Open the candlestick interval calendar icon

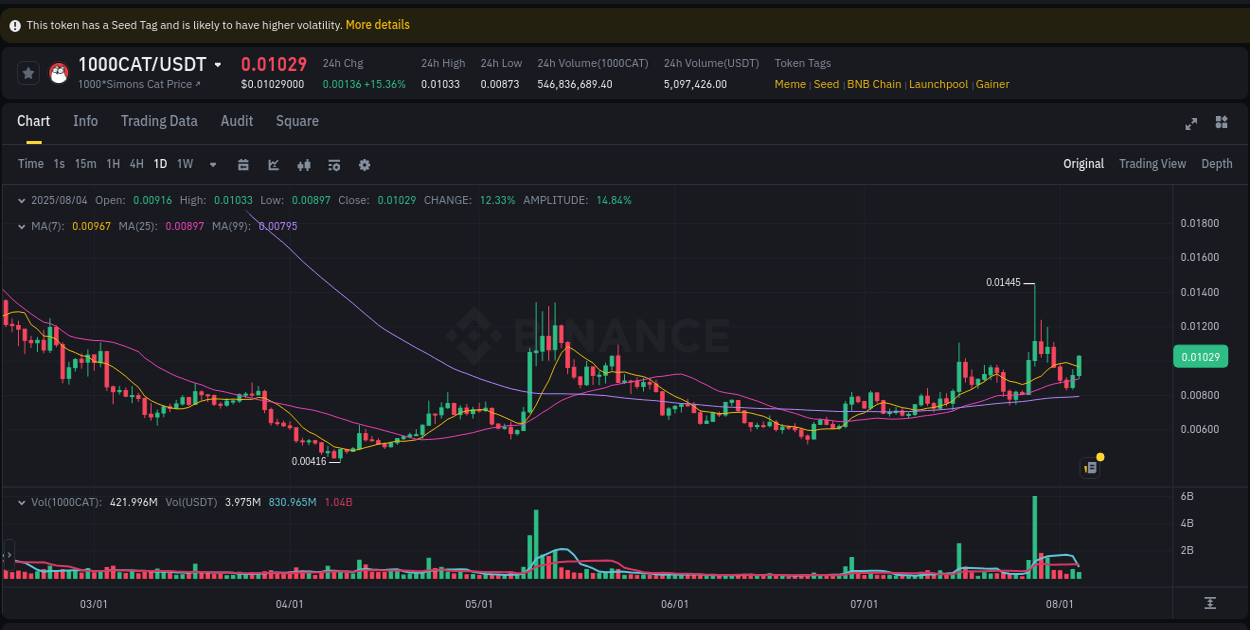[x=243, y=164]
